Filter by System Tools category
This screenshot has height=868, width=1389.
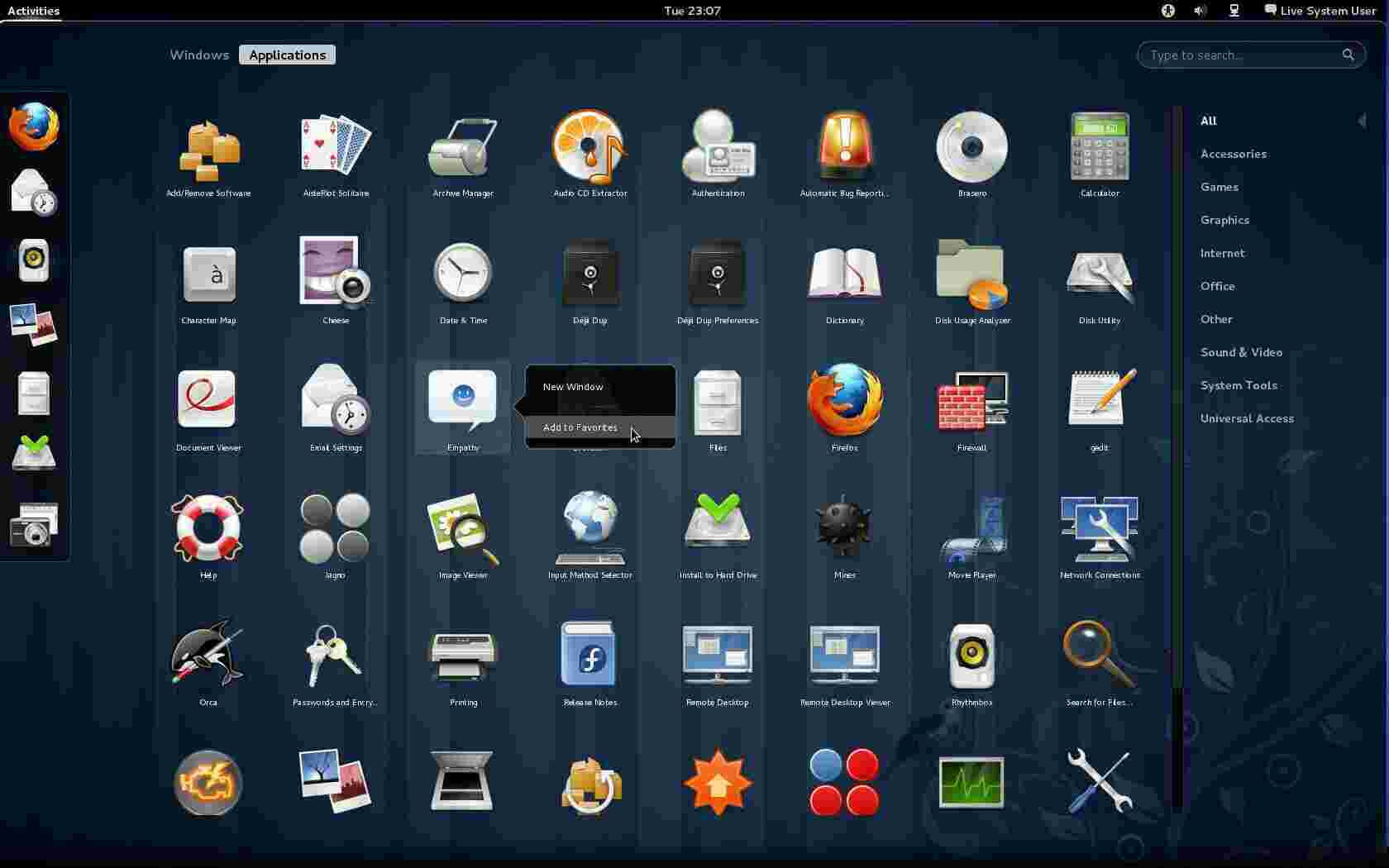tap(1238, 385)
